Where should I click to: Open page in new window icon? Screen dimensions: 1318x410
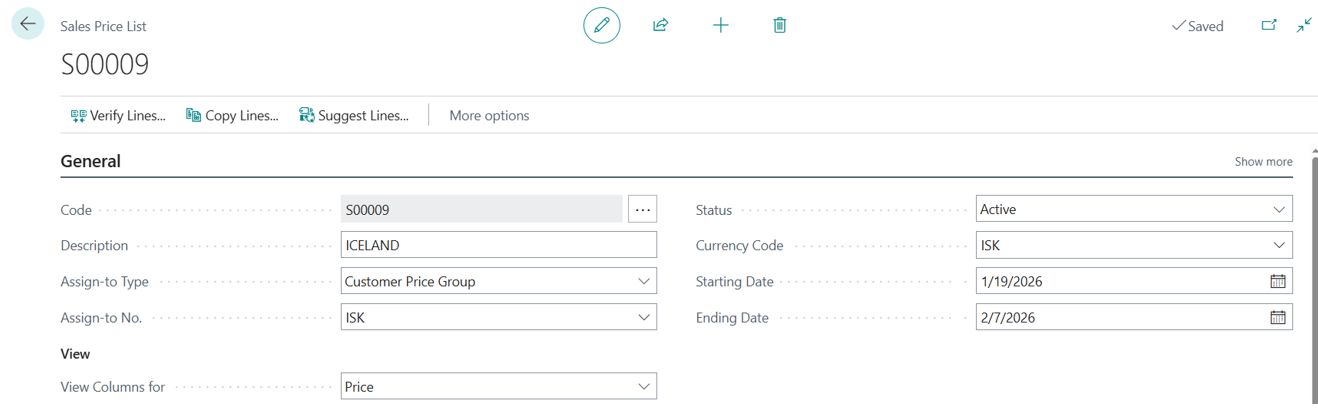1268,25
